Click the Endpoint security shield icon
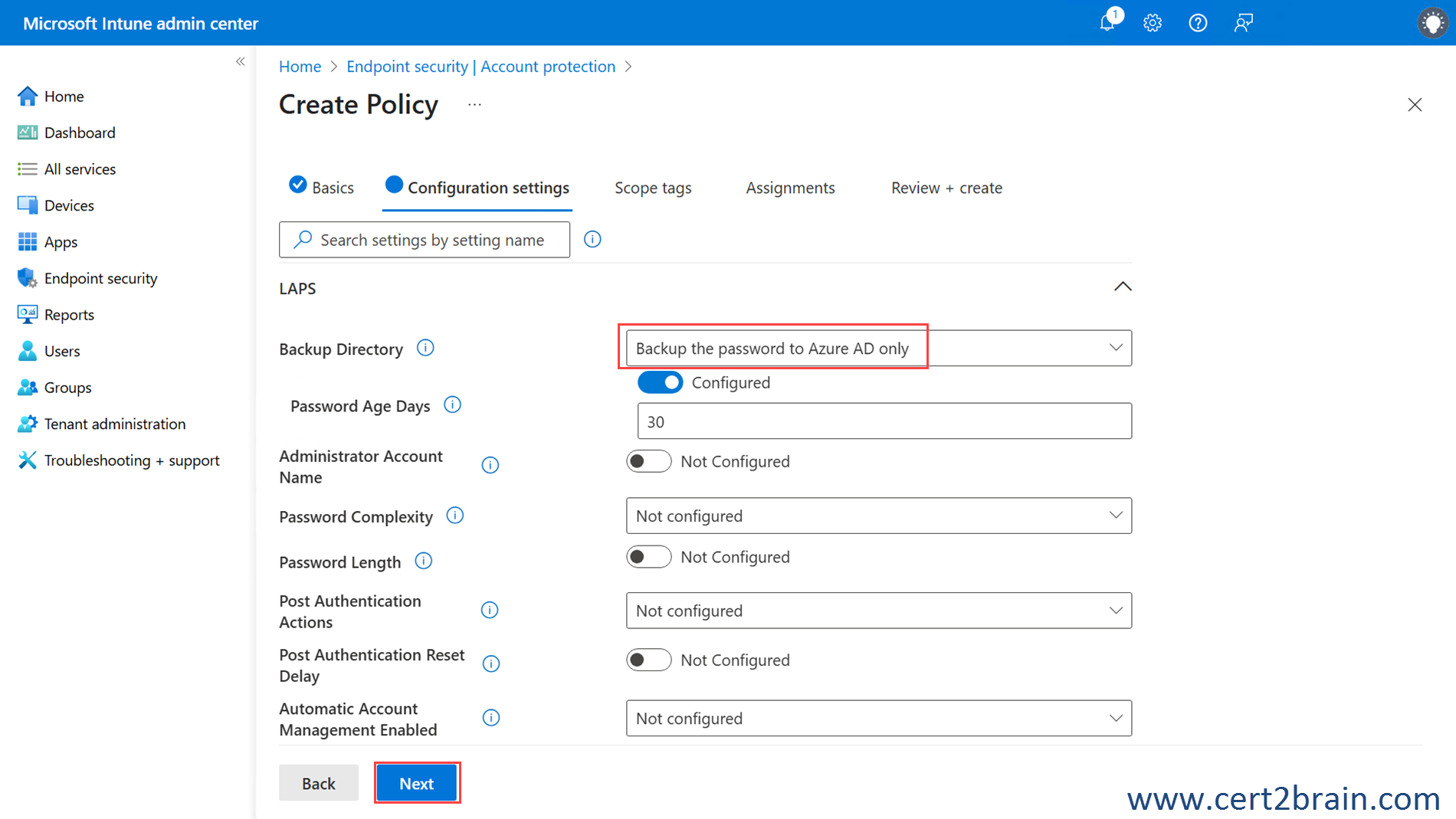Image resolution: width=1456 pixels, height=819 pixels. tap(28, 278)
